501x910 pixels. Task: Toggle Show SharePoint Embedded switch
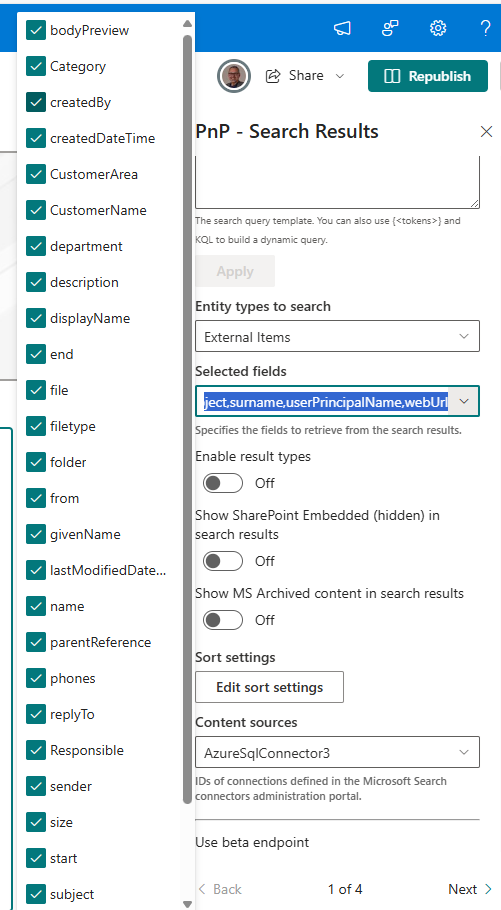click(223, 561)
